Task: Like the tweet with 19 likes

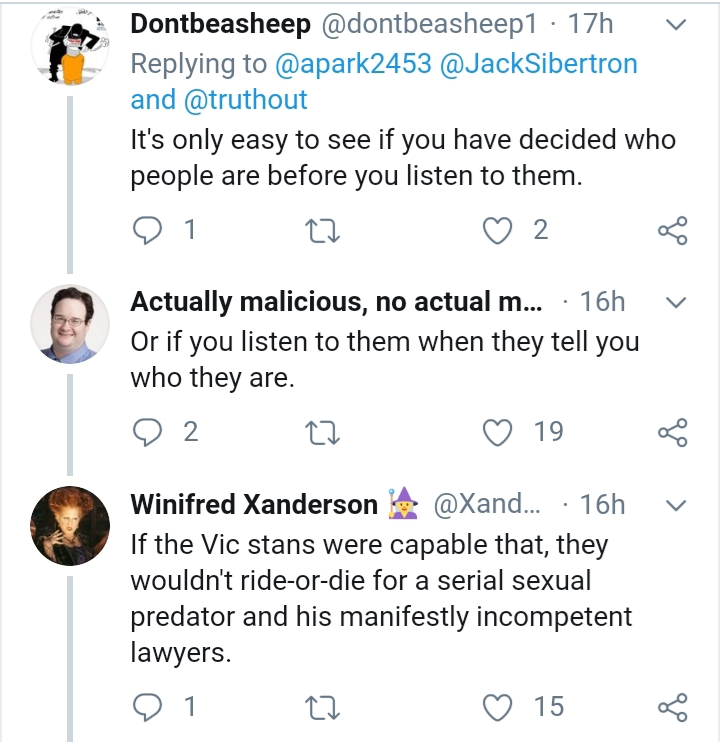Action: point(497,433)
